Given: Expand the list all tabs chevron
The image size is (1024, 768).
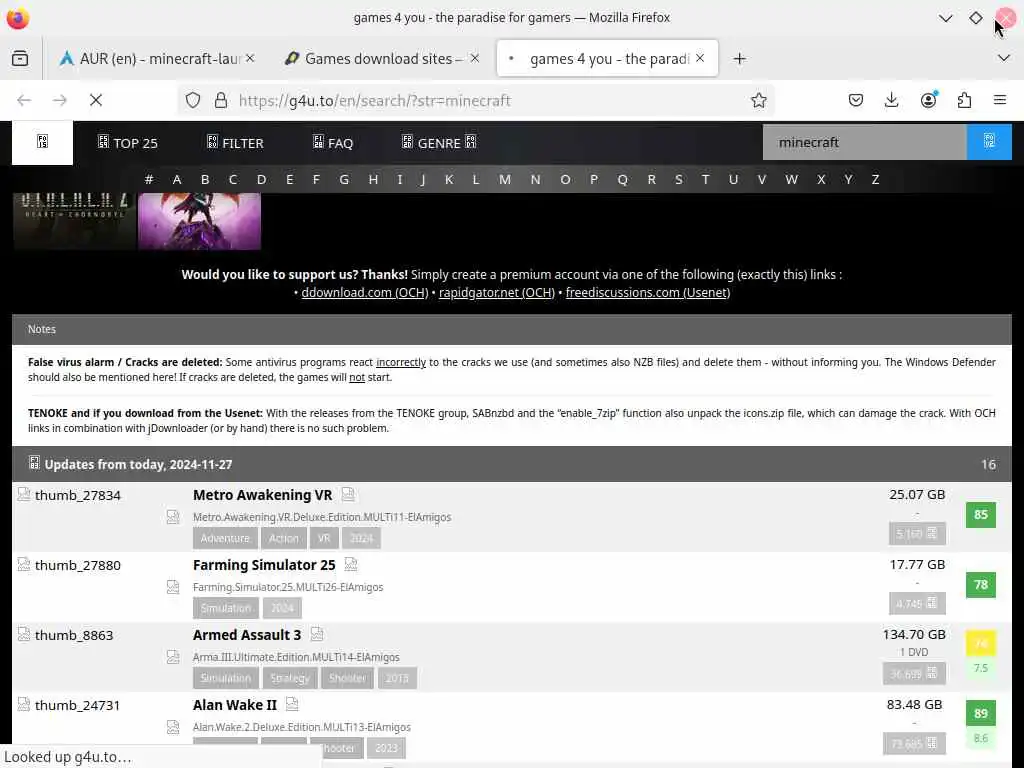Looking at the screenshot, I should click(x=1004, y=58).
